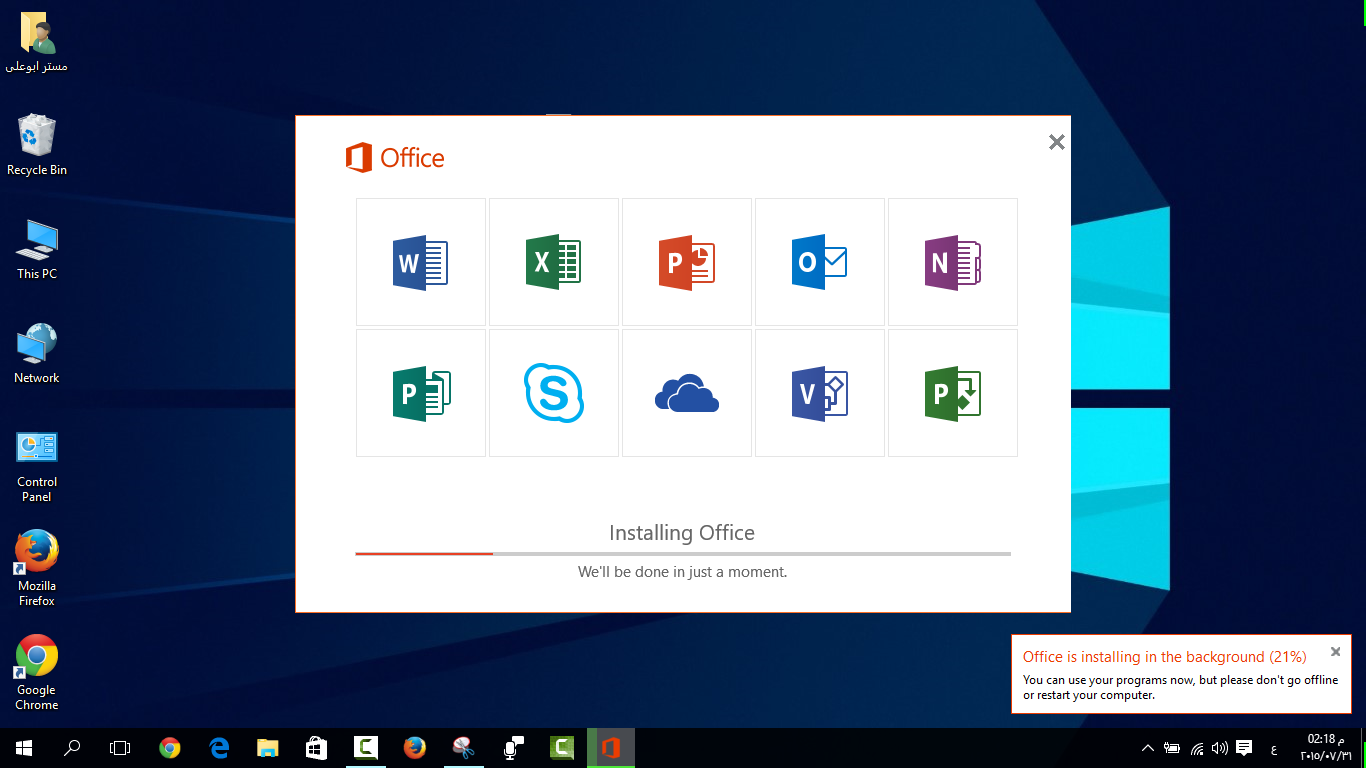1366x768 pixels.
Task: Click 'You can use your programs now' notification message
Action: click(x=1180, y=687)
